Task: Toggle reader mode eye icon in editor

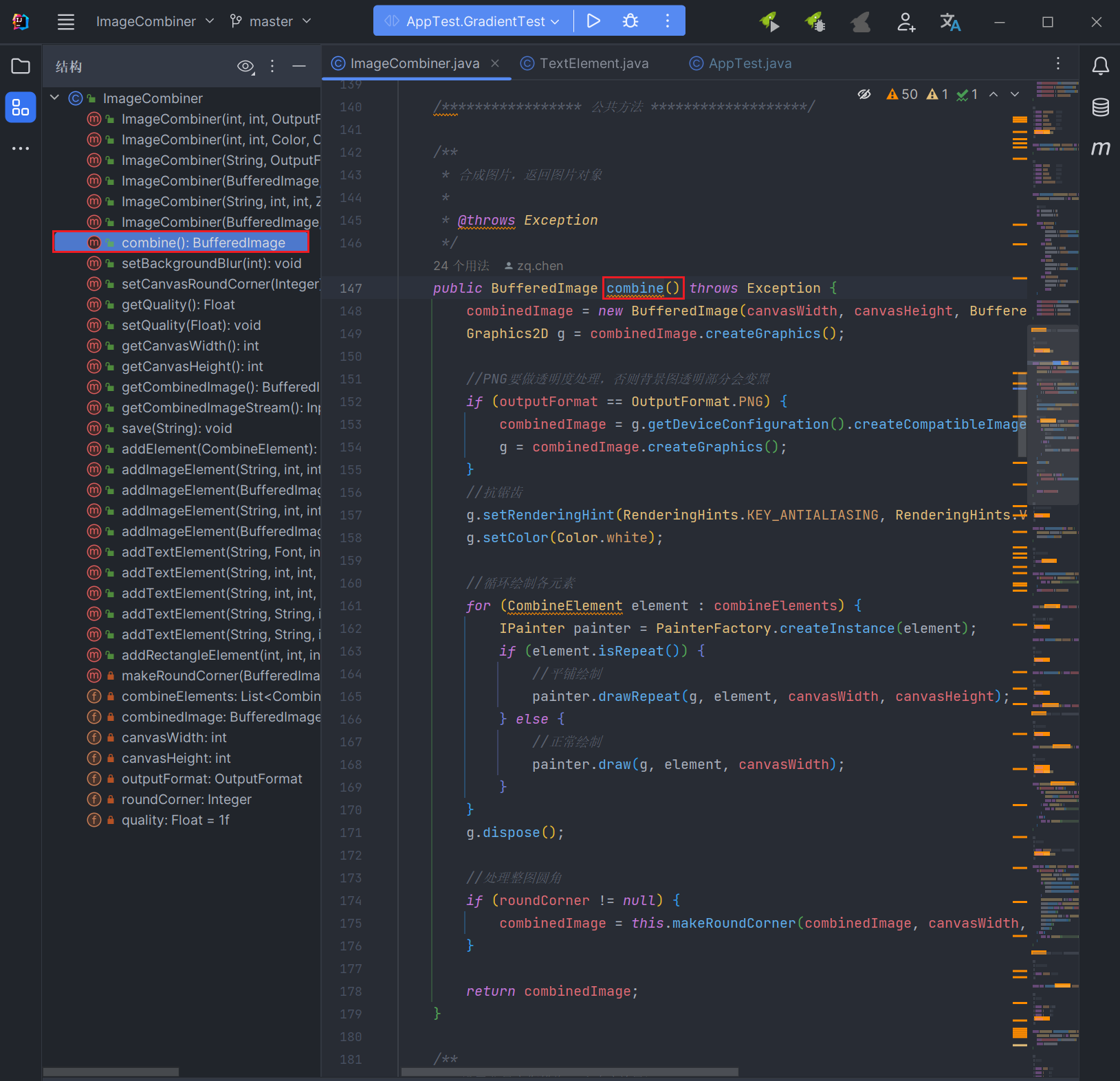Action: (x=864, y=94)
